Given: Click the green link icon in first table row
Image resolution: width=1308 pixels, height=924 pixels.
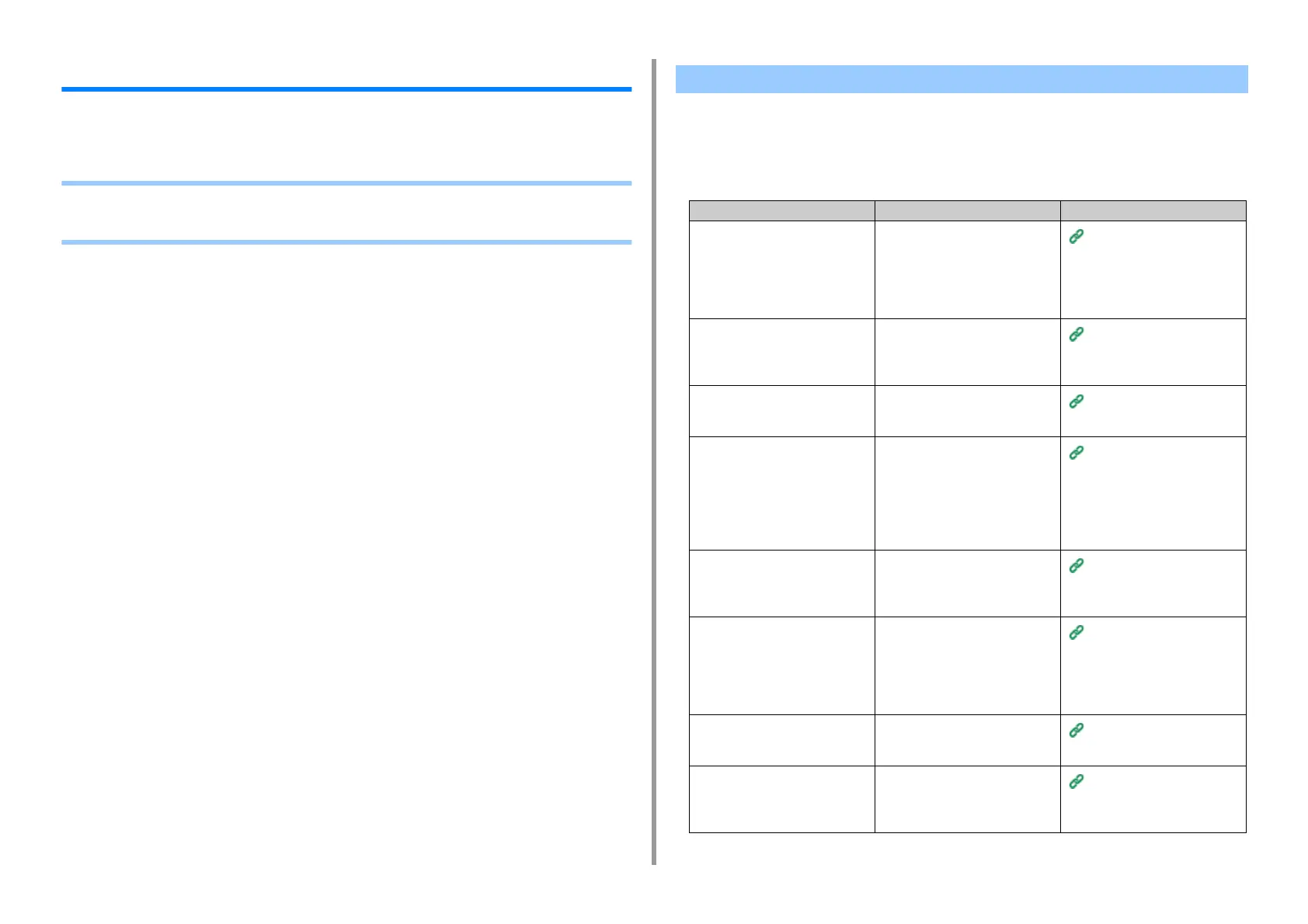Looking at the screenshot, I should coord(1076,237).
